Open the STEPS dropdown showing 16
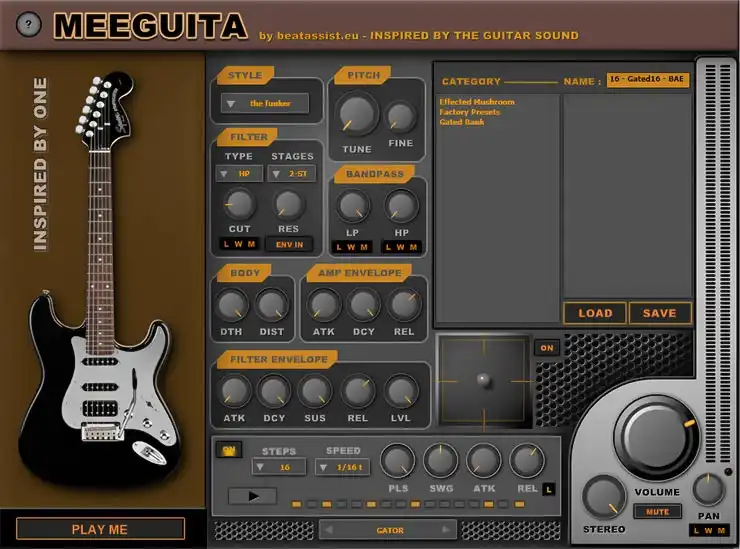This screenshot has height=549, width=740. click(279, 467)
